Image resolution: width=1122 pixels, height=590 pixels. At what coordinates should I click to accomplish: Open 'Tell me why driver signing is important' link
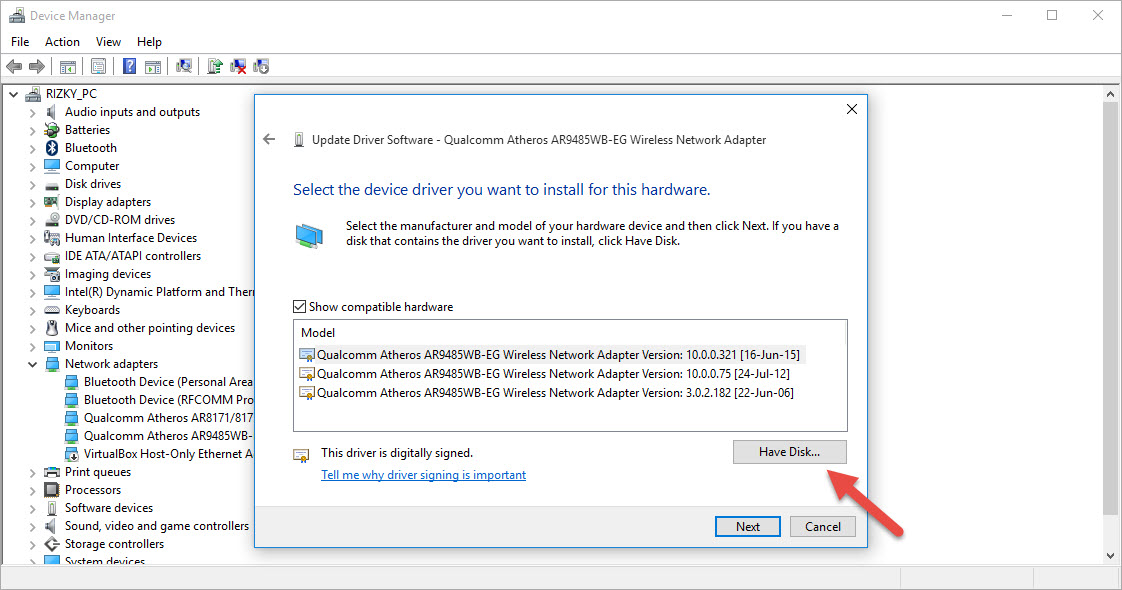(x=423, y=475)
